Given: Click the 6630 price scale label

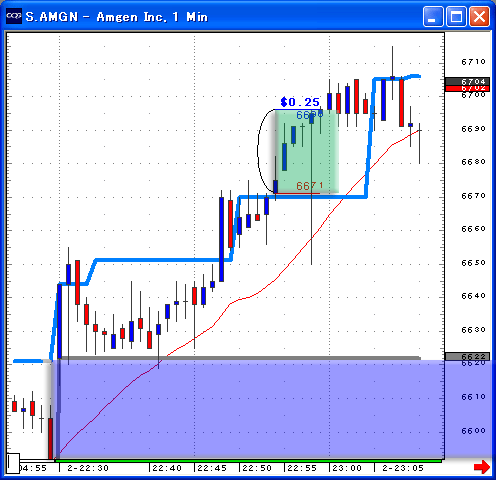Looking at the screenshot, I should [473, 330].
